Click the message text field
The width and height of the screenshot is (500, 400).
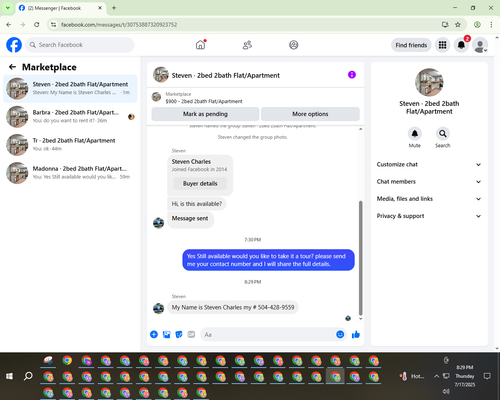[267, 334]
